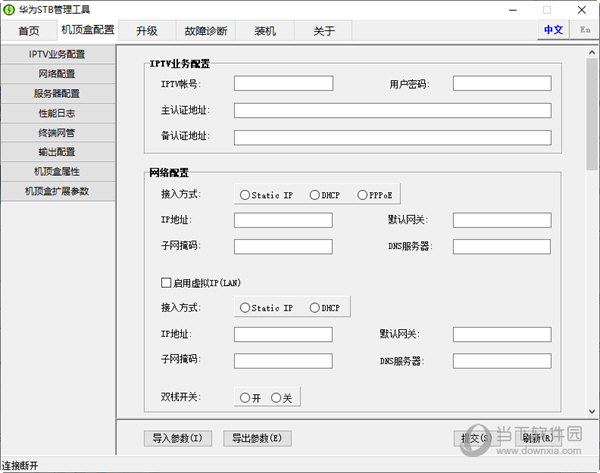Choose 终端网管 in the sidebar

58,132
